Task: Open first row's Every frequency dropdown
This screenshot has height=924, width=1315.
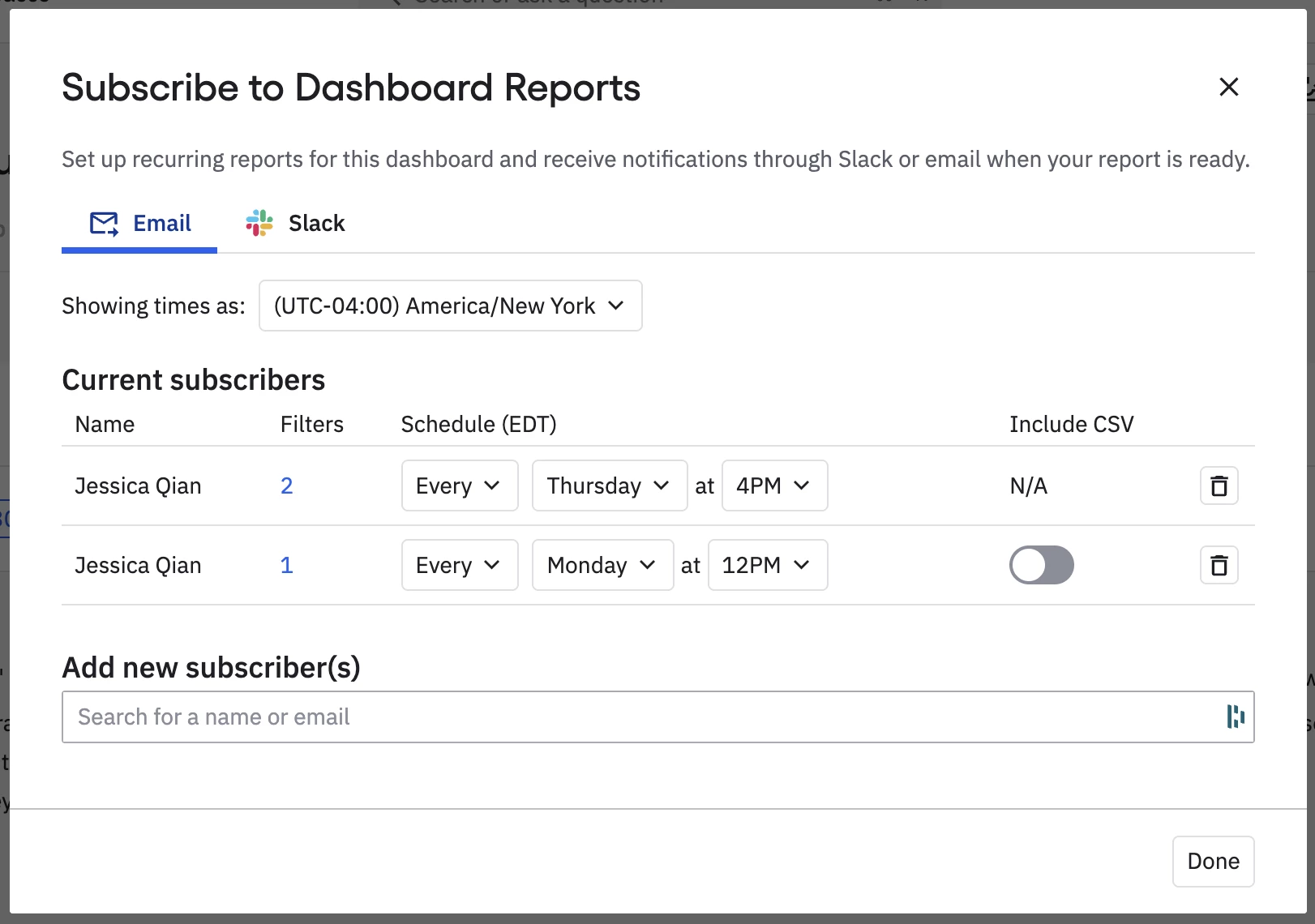Action: point(460,486)
